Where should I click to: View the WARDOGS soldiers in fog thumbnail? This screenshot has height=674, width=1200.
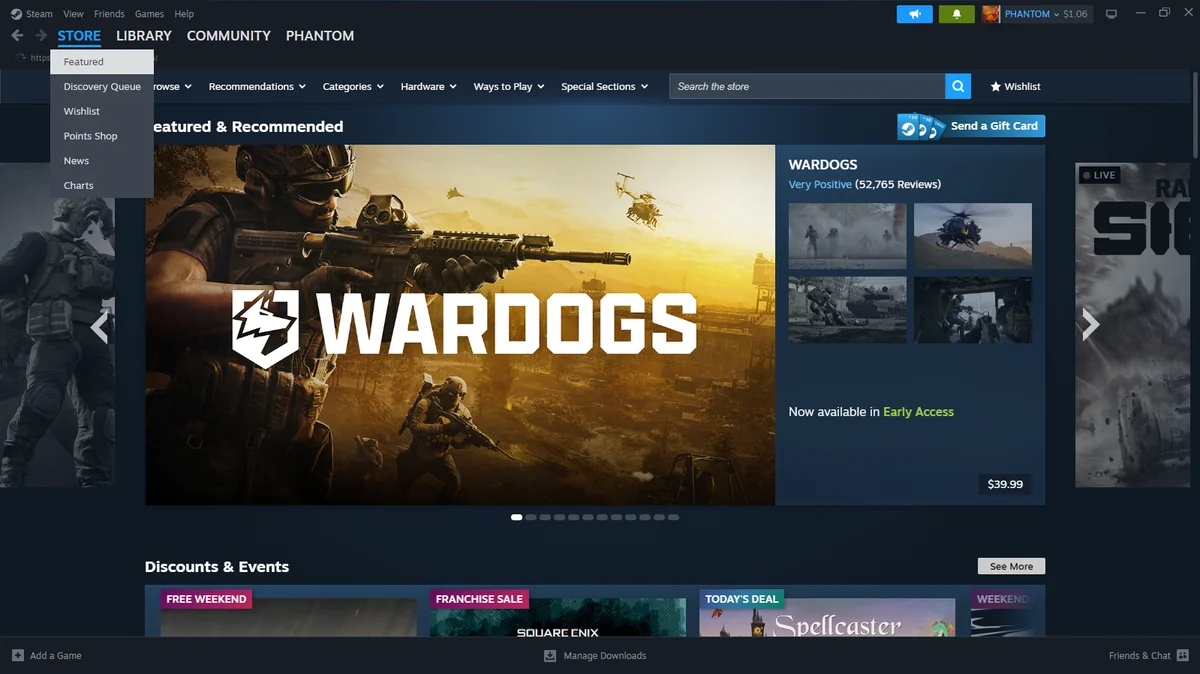[x=848, y=236]
